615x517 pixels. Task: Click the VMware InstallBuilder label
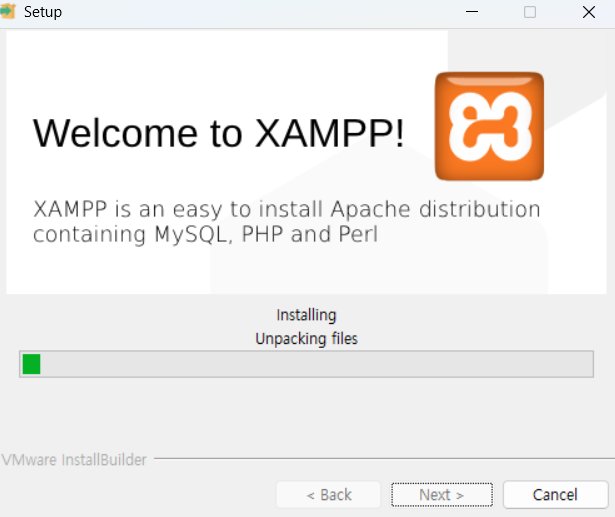(74, 460)
